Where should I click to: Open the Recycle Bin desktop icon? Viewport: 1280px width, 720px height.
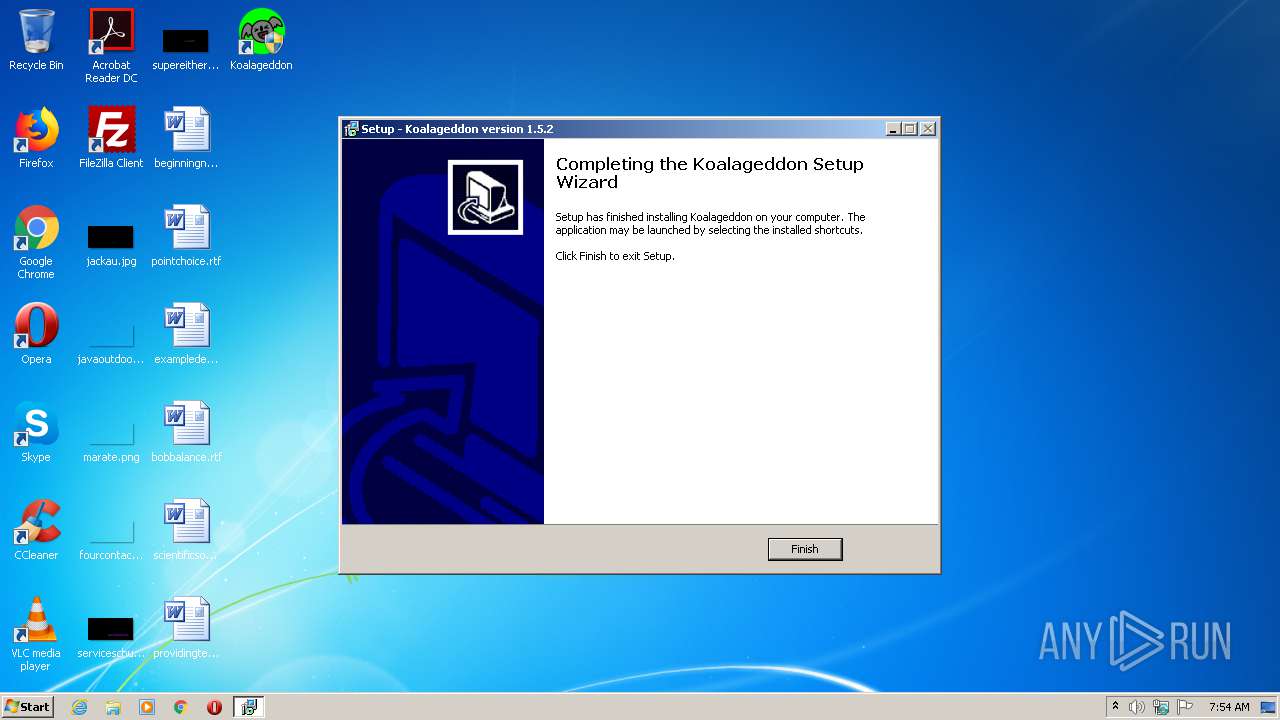point(36,40)
